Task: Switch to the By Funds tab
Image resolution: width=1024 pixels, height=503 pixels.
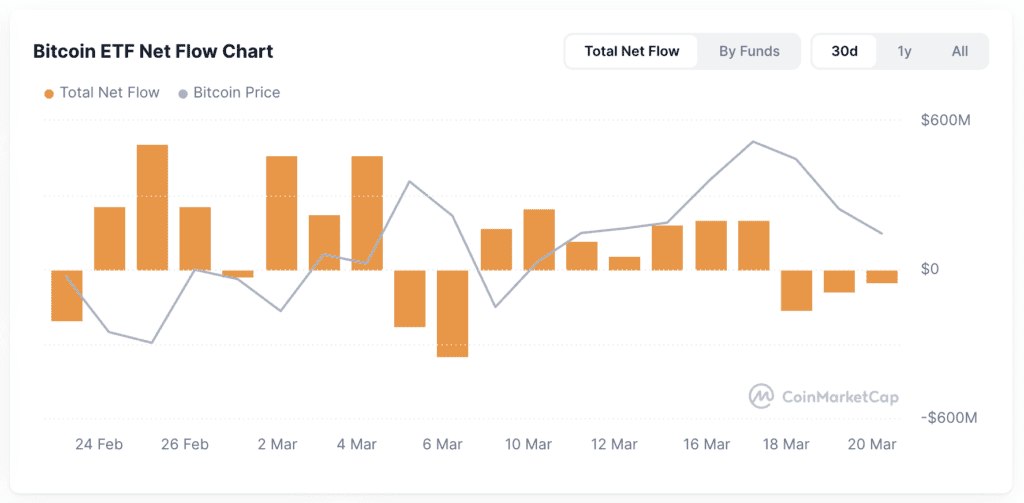Action: click(749, 51)
